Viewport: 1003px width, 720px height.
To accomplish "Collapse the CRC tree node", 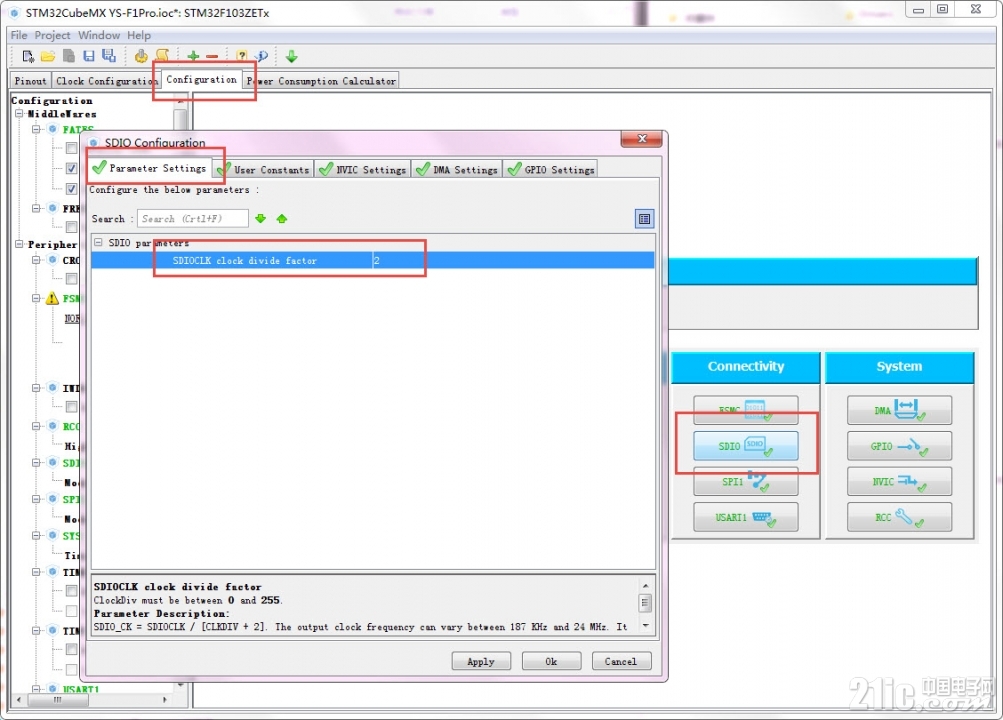I will tap(36, 260).
